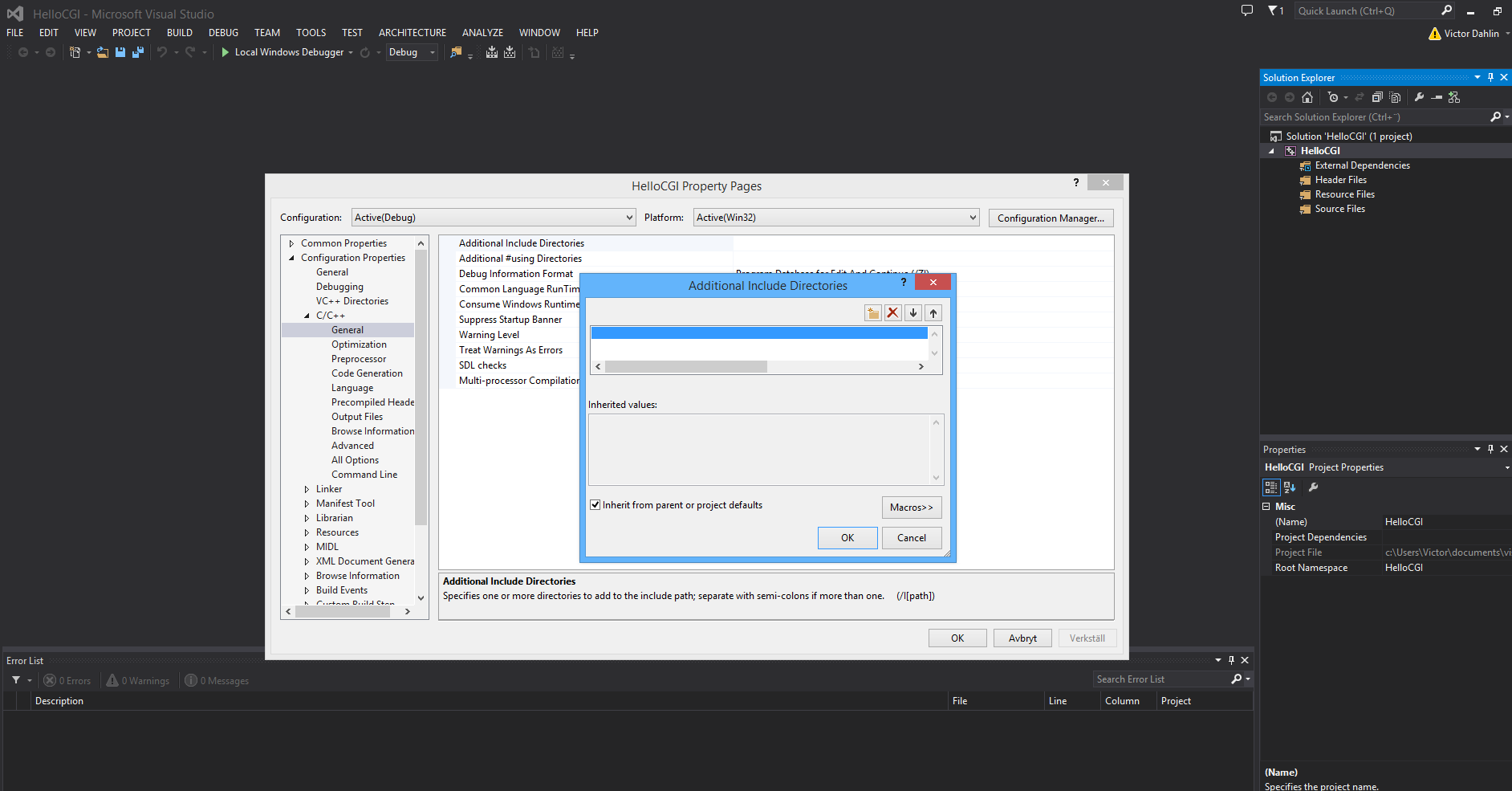This screenshot has height=791, width=1512.
Task: Open the BUILD menu
Action: tap(180, 33)
